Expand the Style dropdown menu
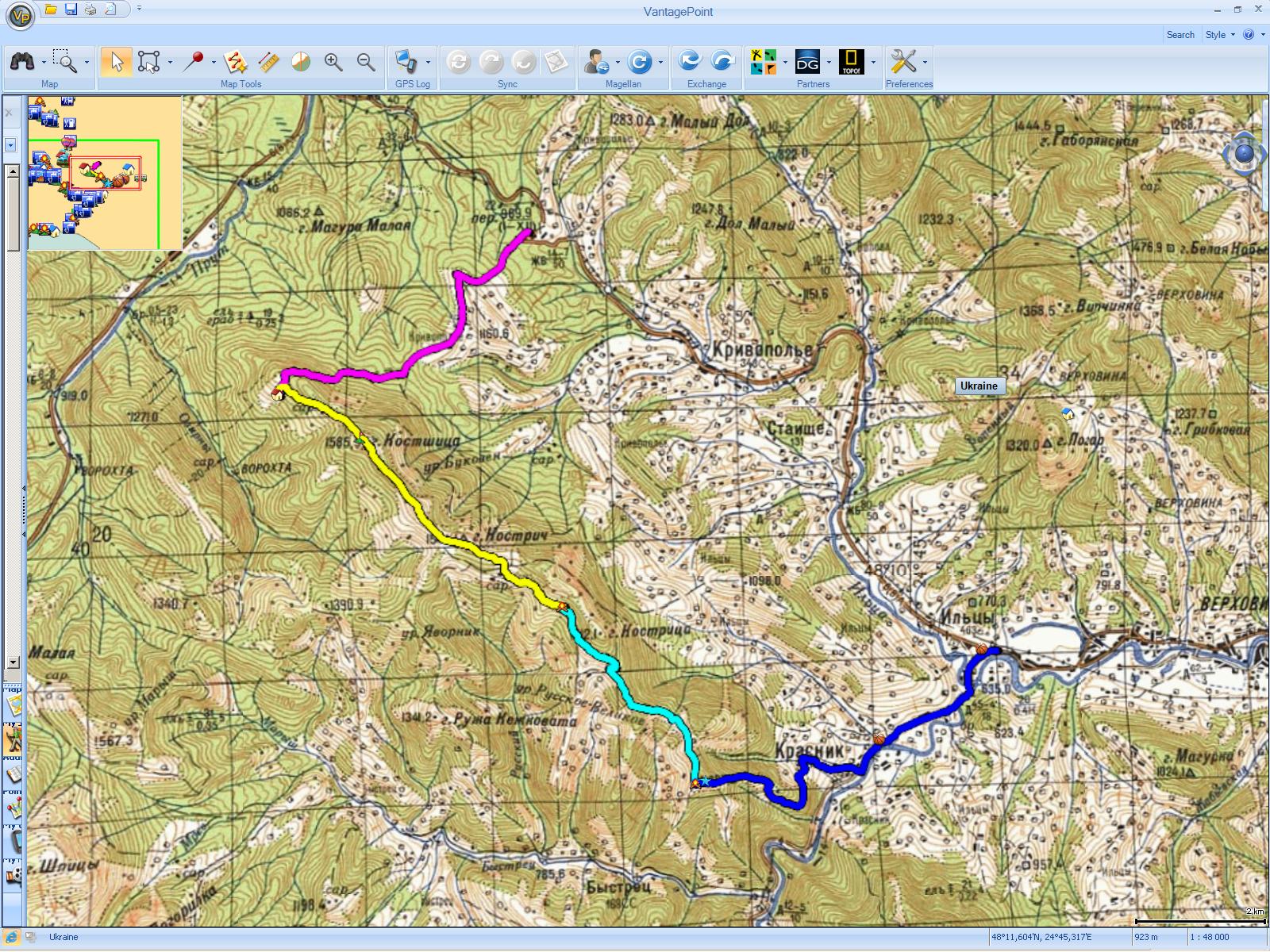 (1220, 35)
